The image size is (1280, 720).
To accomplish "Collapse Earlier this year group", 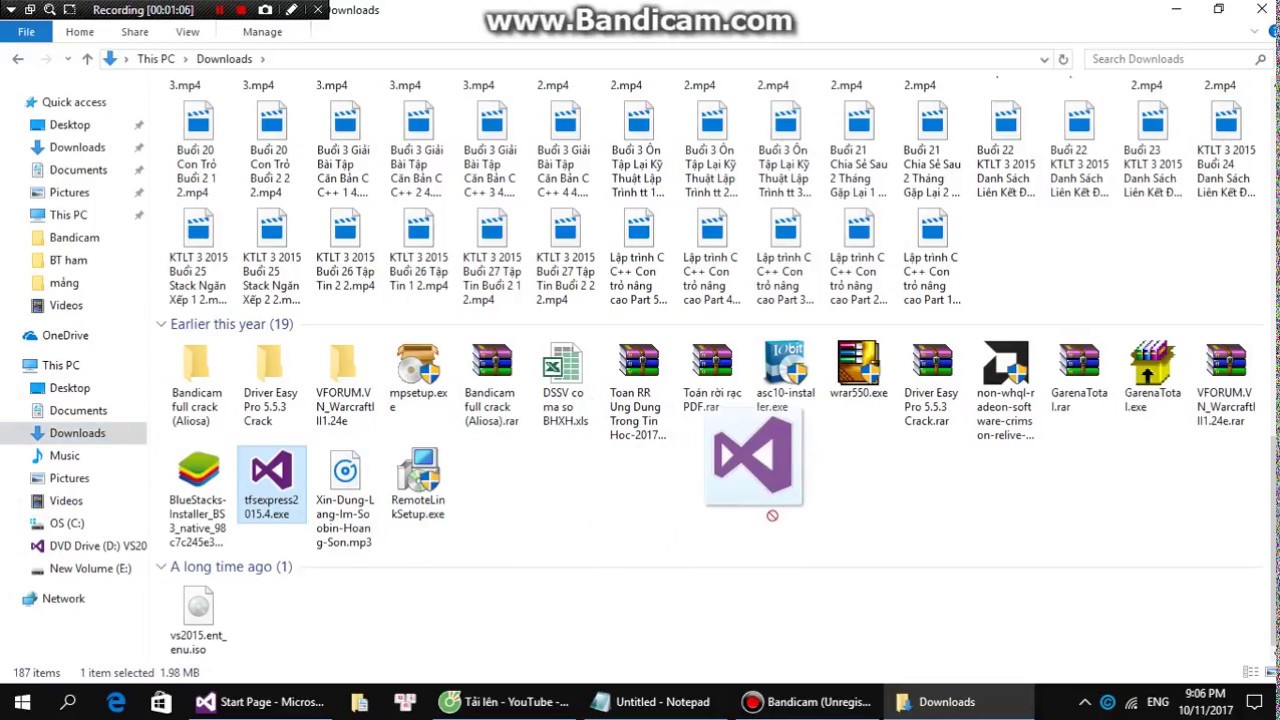I will (x=161, y=324).
